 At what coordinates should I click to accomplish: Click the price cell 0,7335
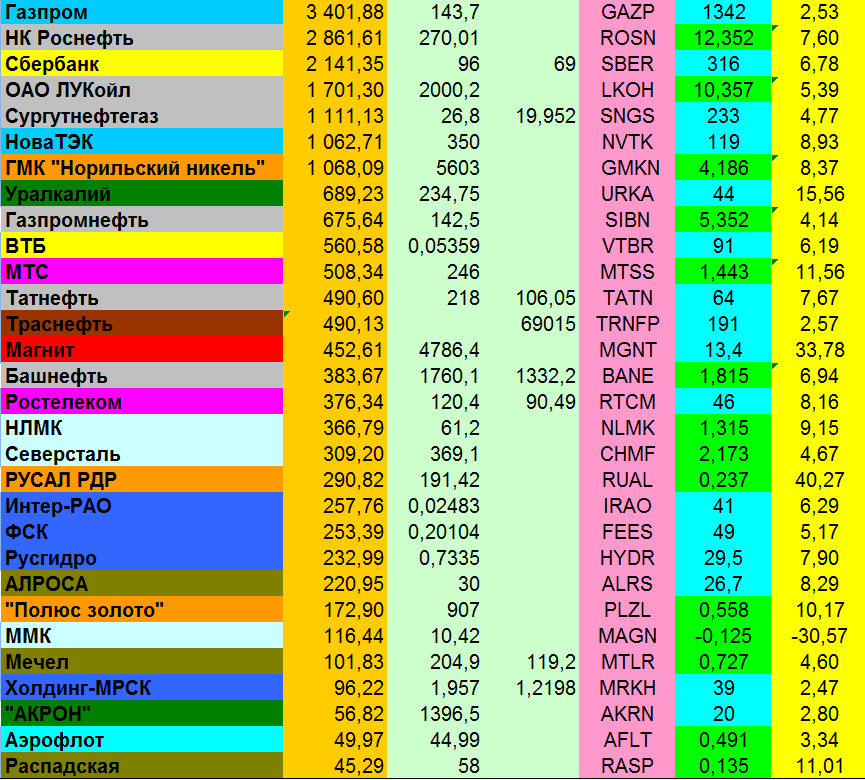[x=435, y=558]
